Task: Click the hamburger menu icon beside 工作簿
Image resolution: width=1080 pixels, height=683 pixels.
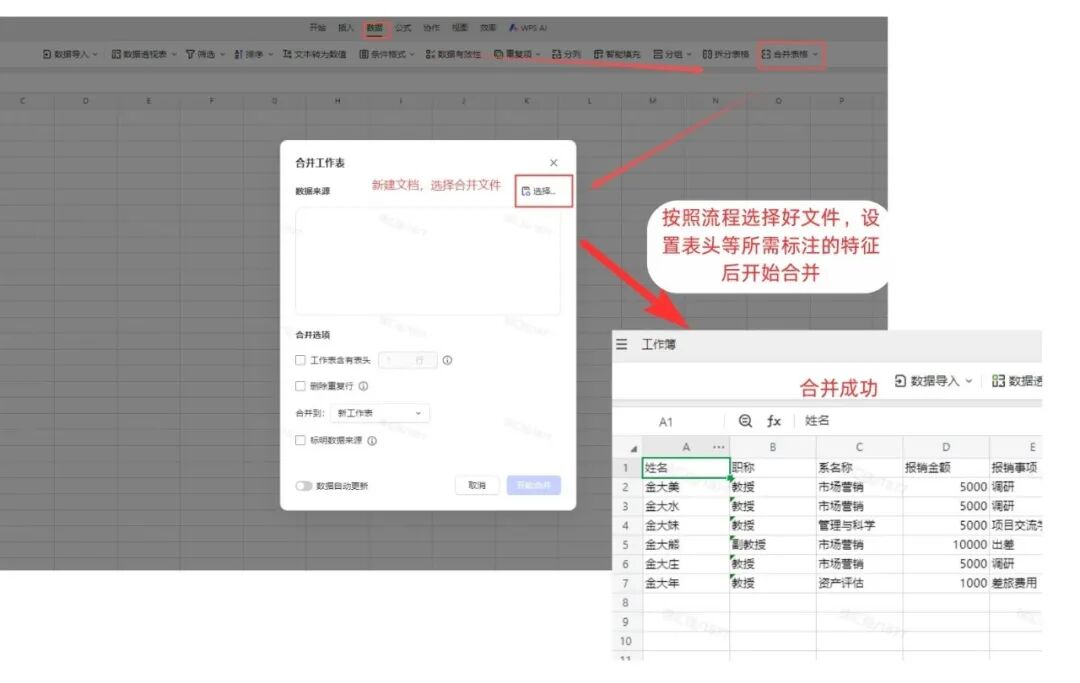Action: click(x=621, y=344)
